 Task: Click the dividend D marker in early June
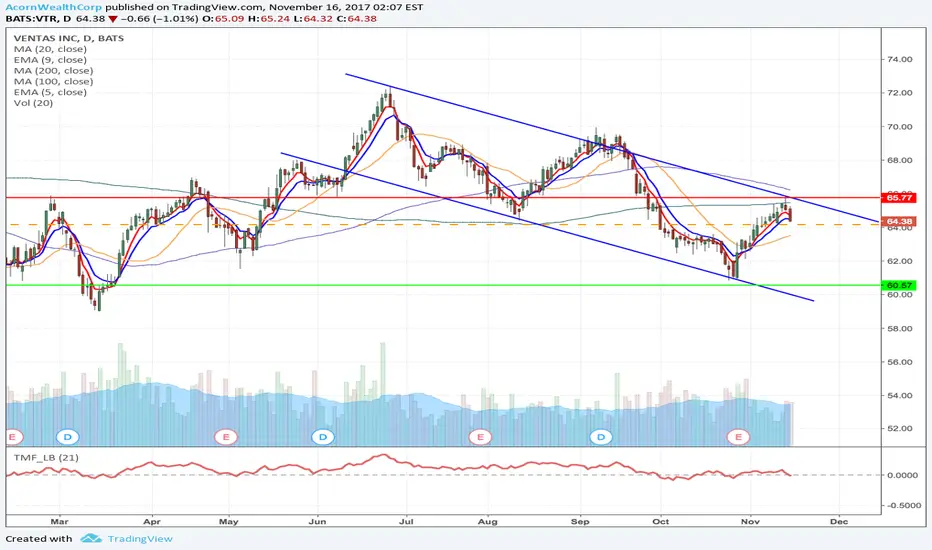point(323,437)
